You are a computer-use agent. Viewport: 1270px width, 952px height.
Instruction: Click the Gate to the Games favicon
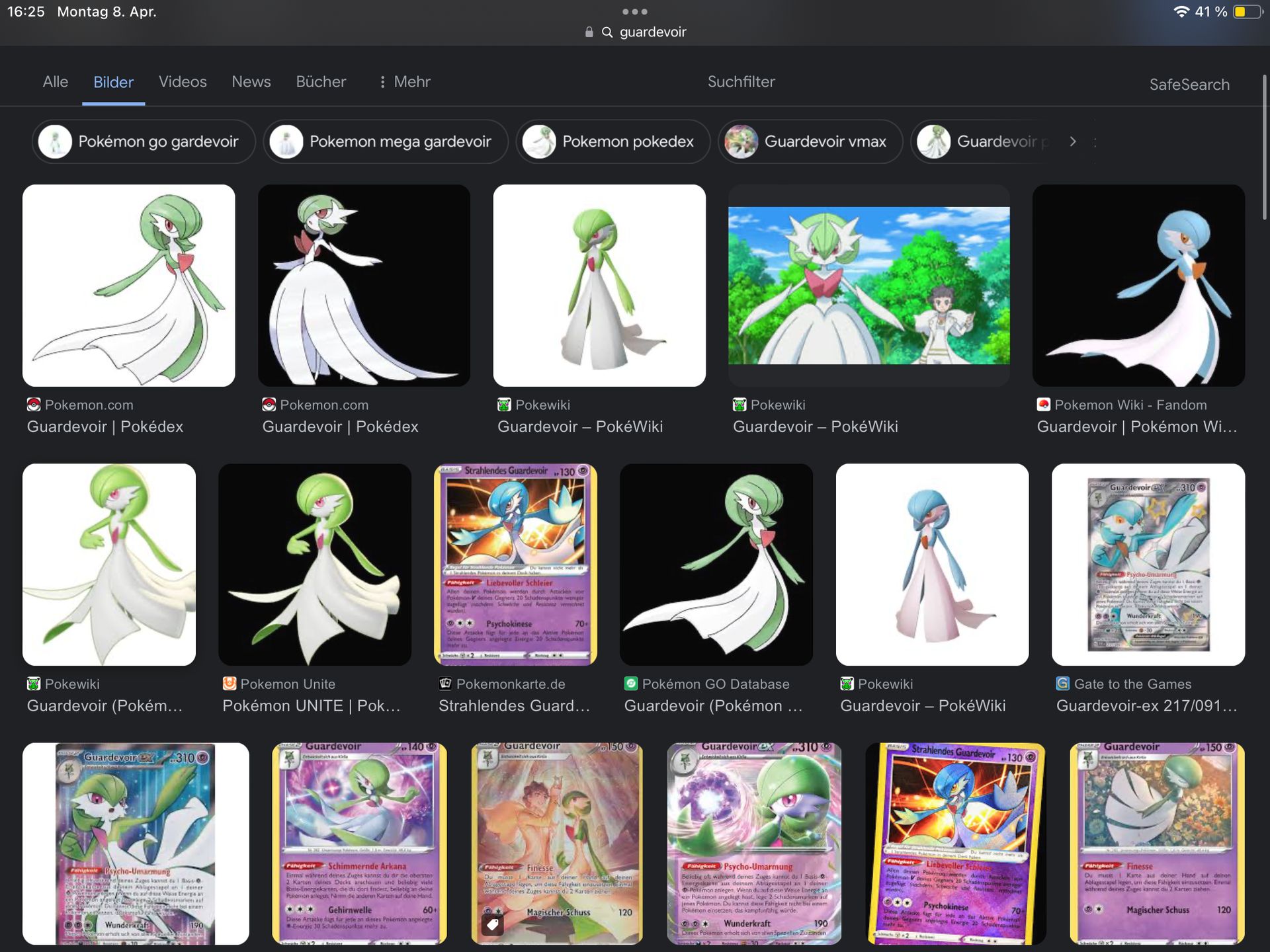click(x=1063, y=684)
